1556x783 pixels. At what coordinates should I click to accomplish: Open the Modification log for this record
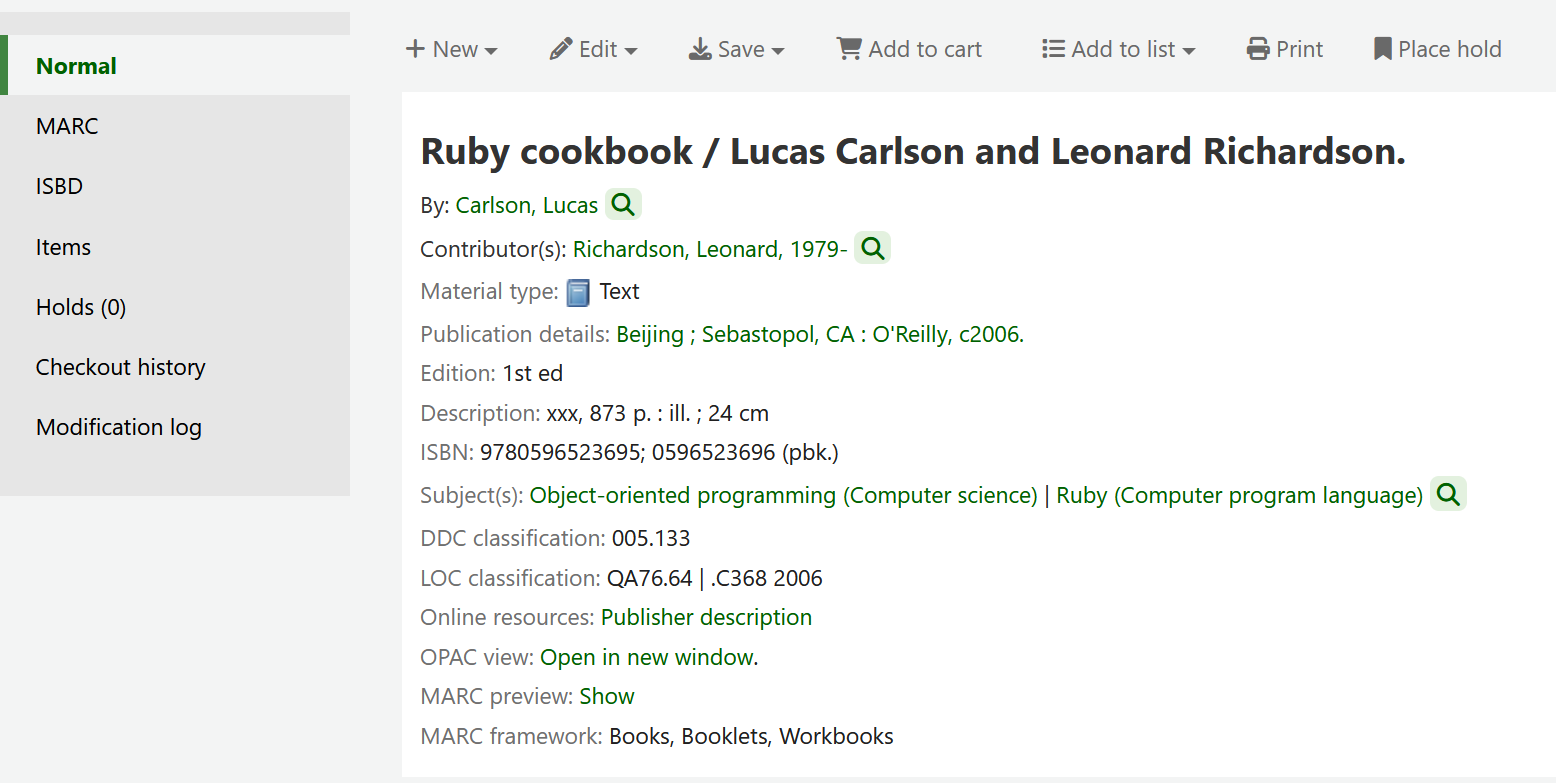pyautogui.click(x=118, y=427)
